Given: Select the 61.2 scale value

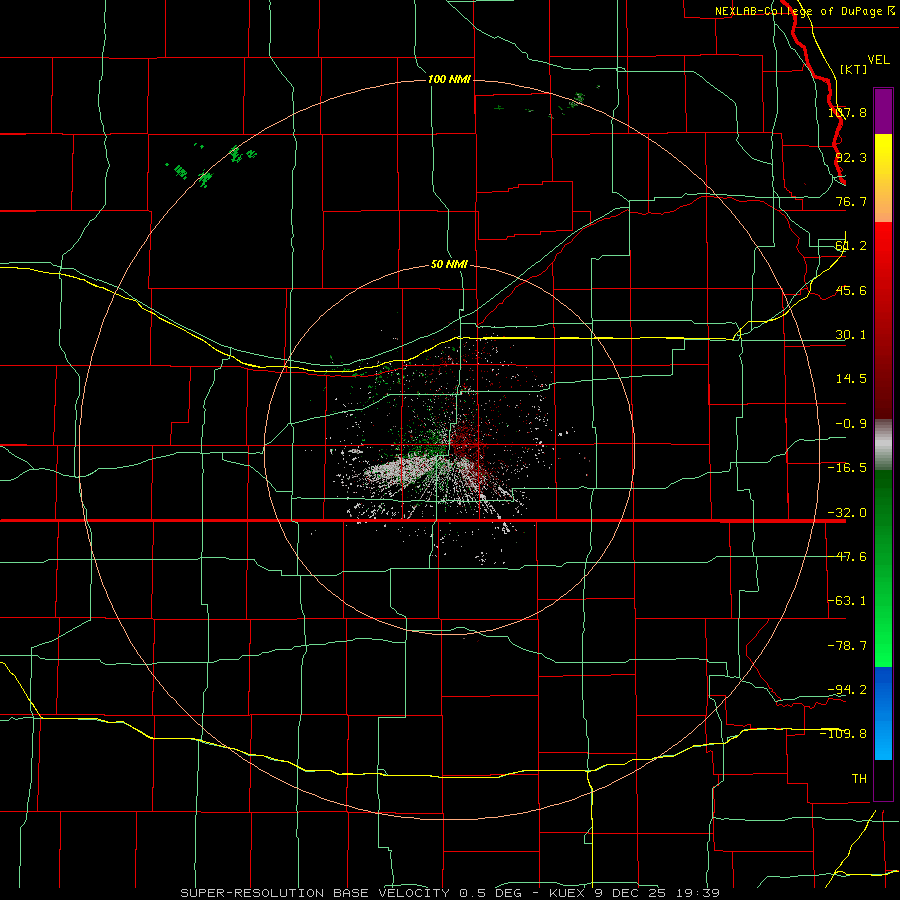Looking at the screenshot, I should click(x=851, y=246).
